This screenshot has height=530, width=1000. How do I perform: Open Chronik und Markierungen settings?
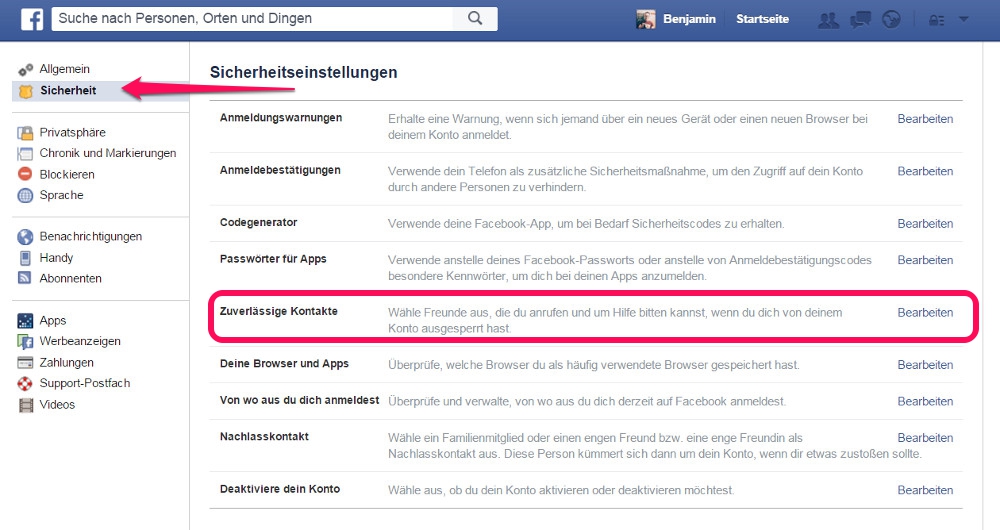click(108, 153)
